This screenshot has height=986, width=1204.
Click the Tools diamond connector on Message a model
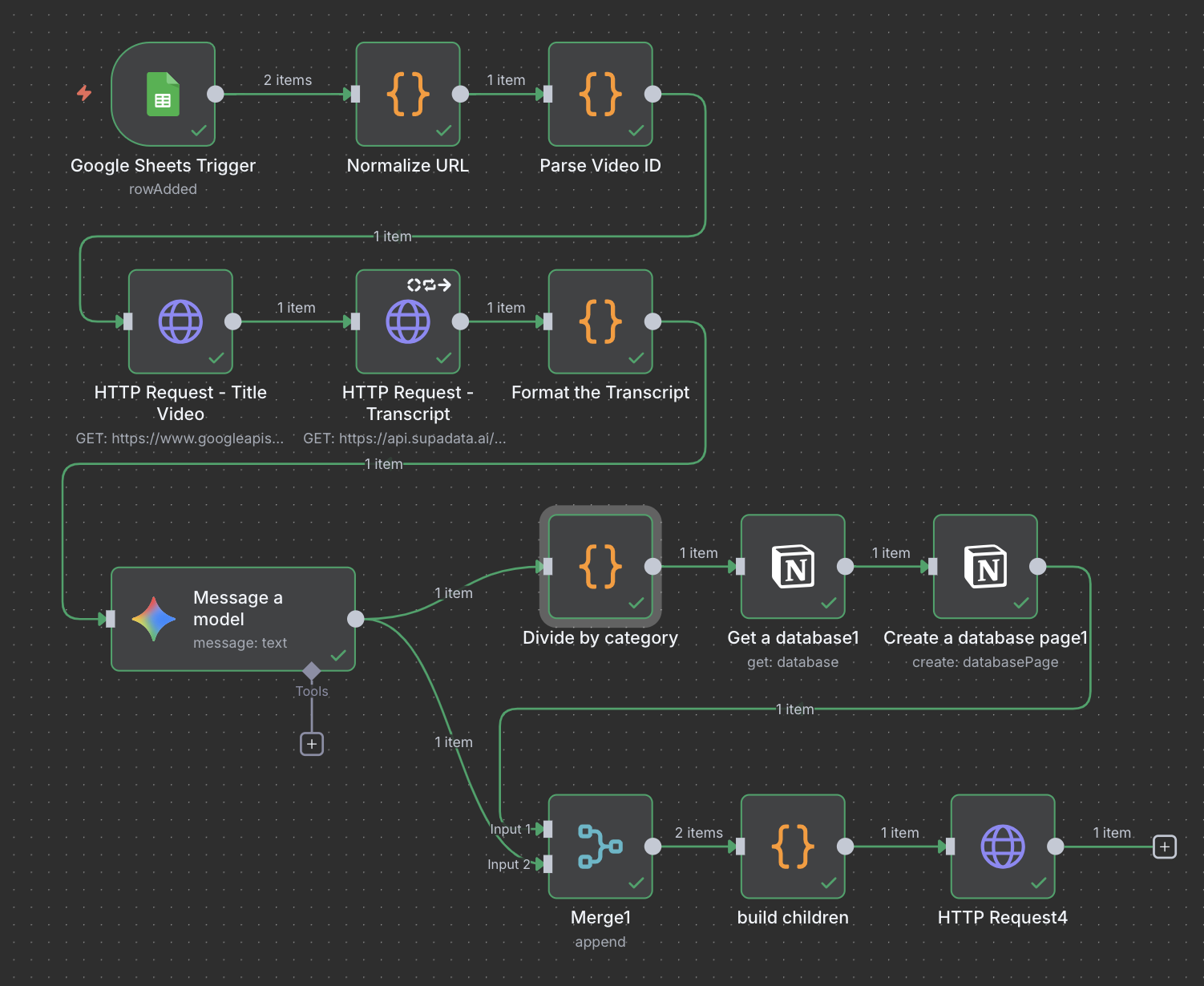click(312, 671)
